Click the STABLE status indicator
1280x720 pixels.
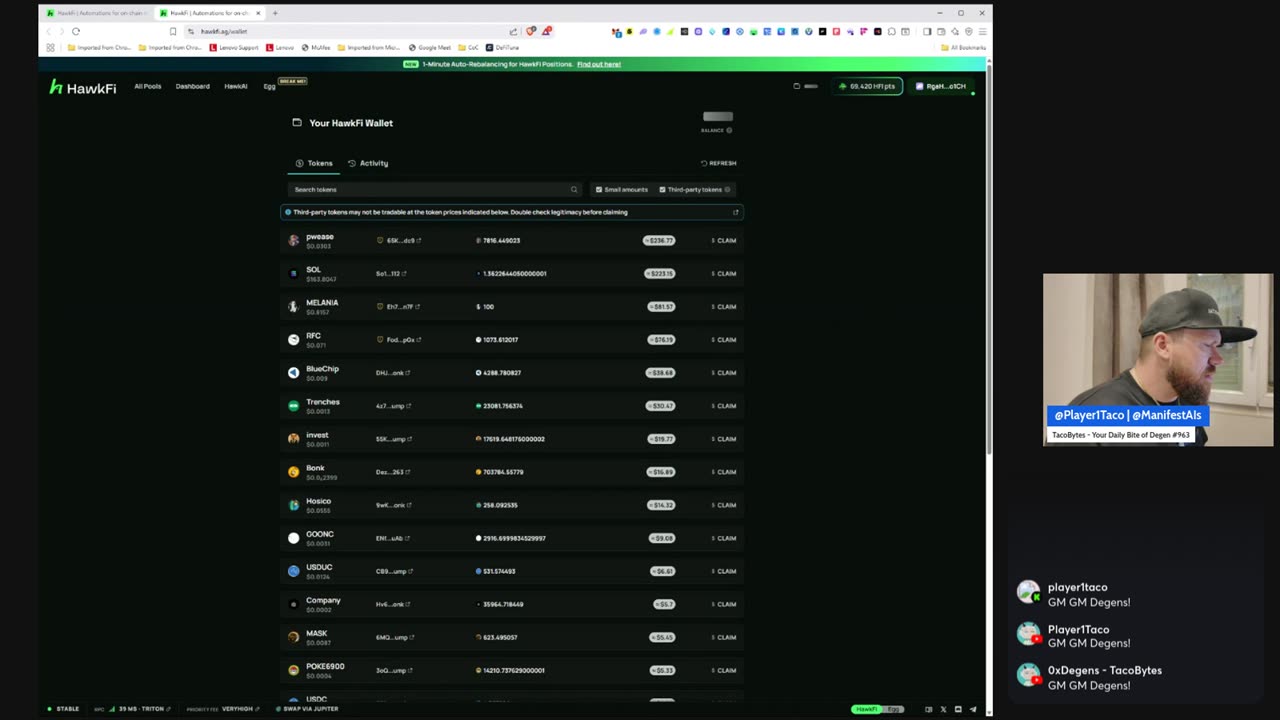(63, 709)
